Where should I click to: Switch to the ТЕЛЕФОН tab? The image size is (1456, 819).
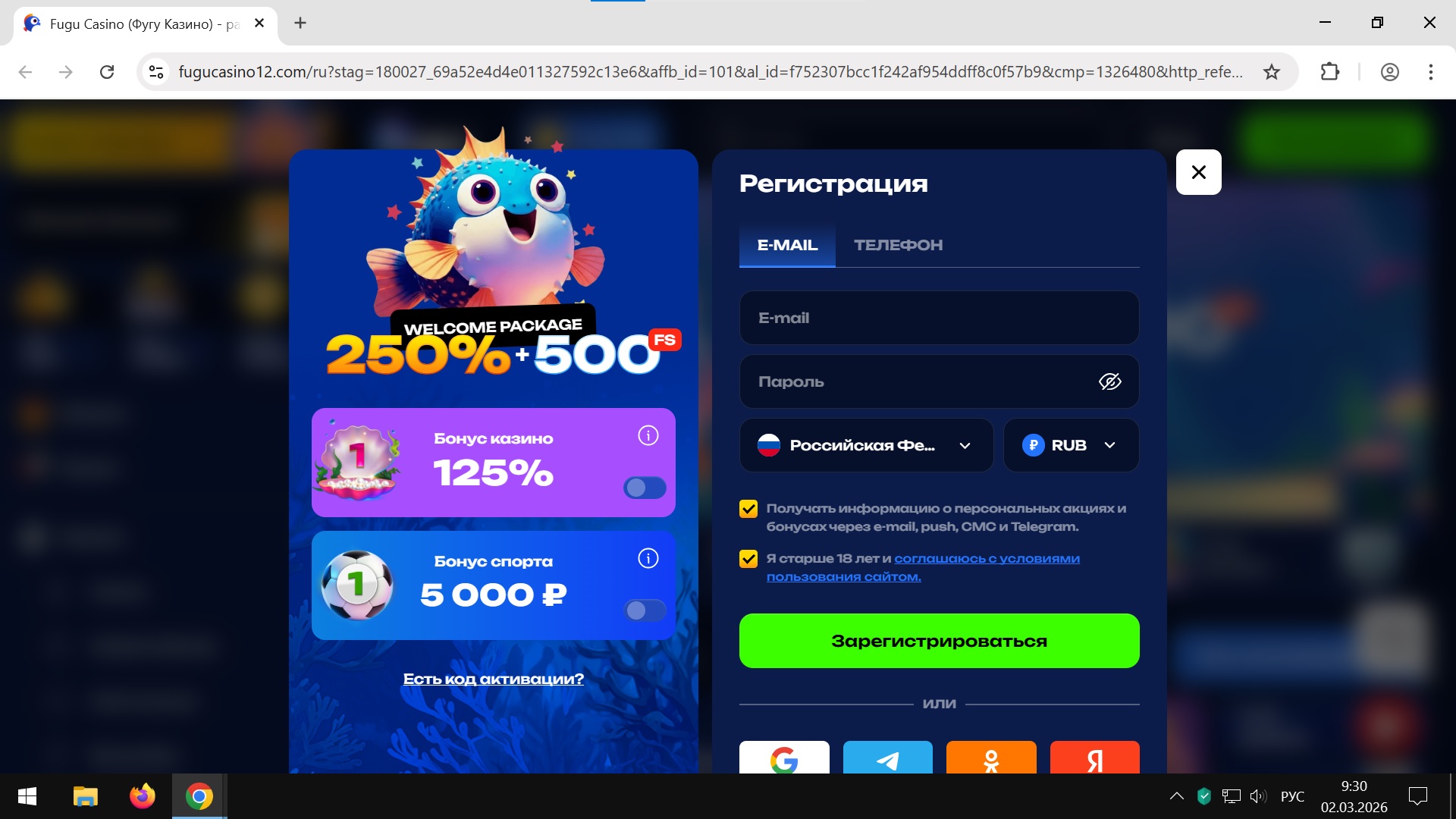coord(899,245)
